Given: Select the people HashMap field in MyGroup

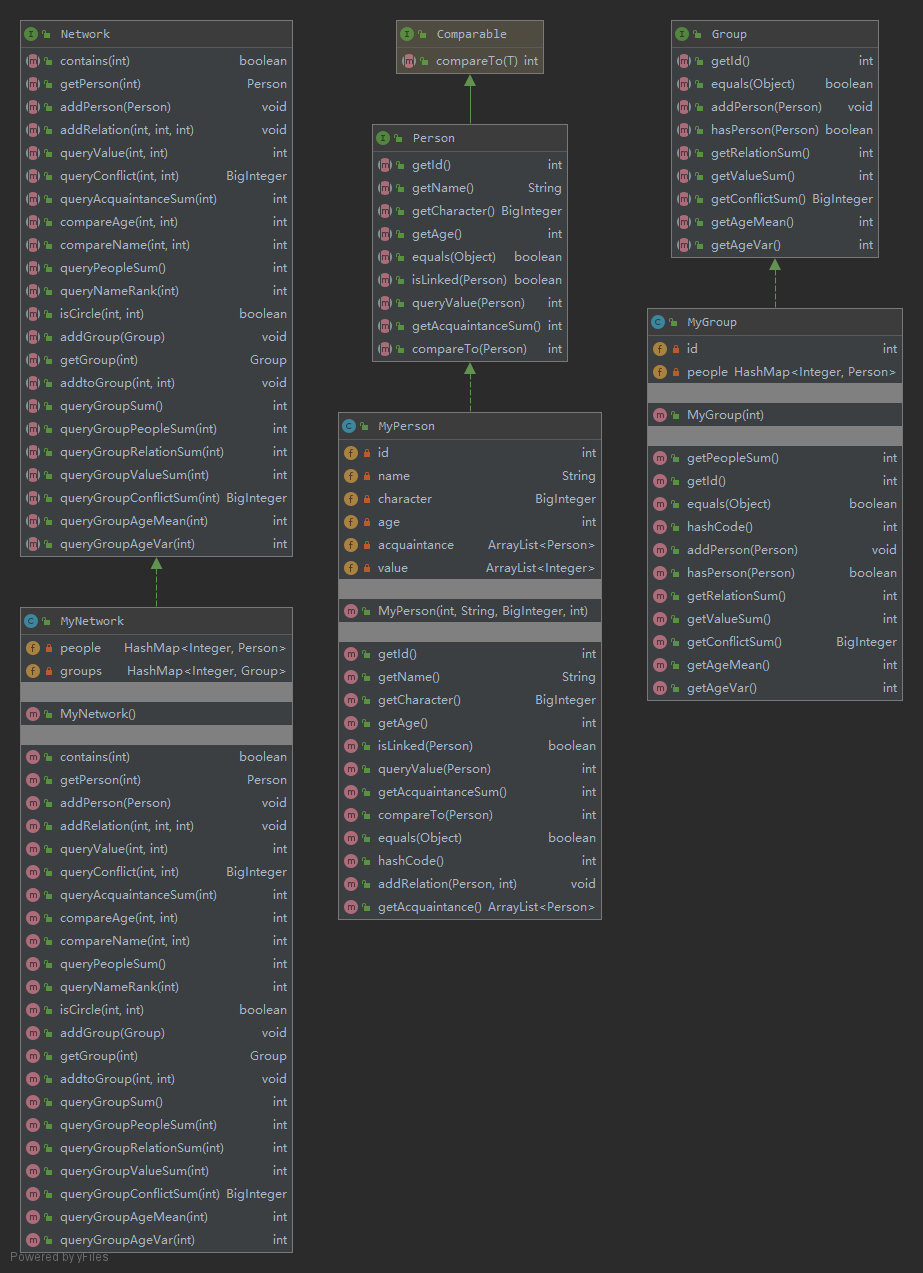Looking at the screenshot, I should [775, 372].
